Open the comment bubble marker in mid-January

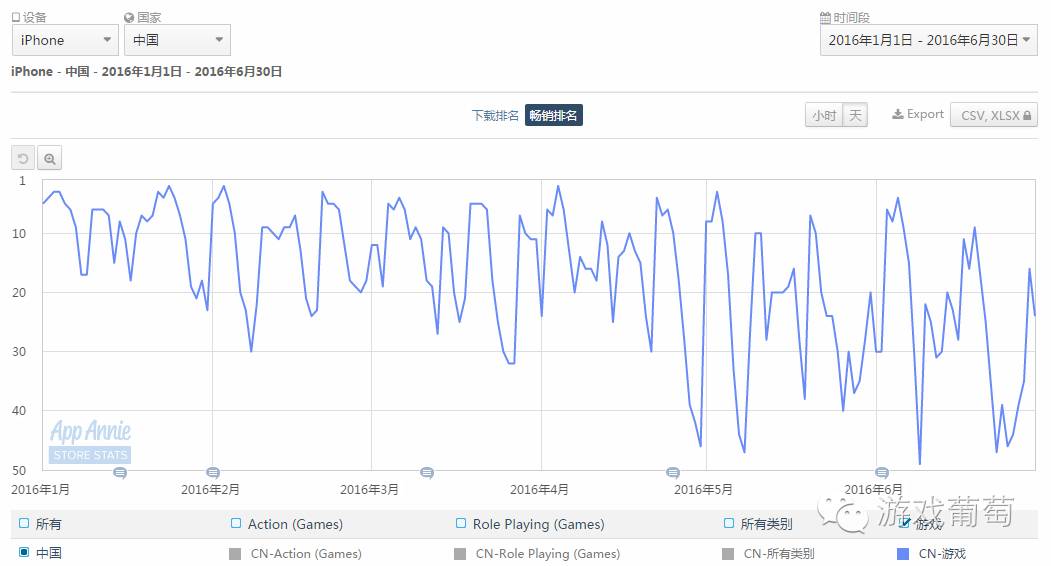(x=120, y=472)
